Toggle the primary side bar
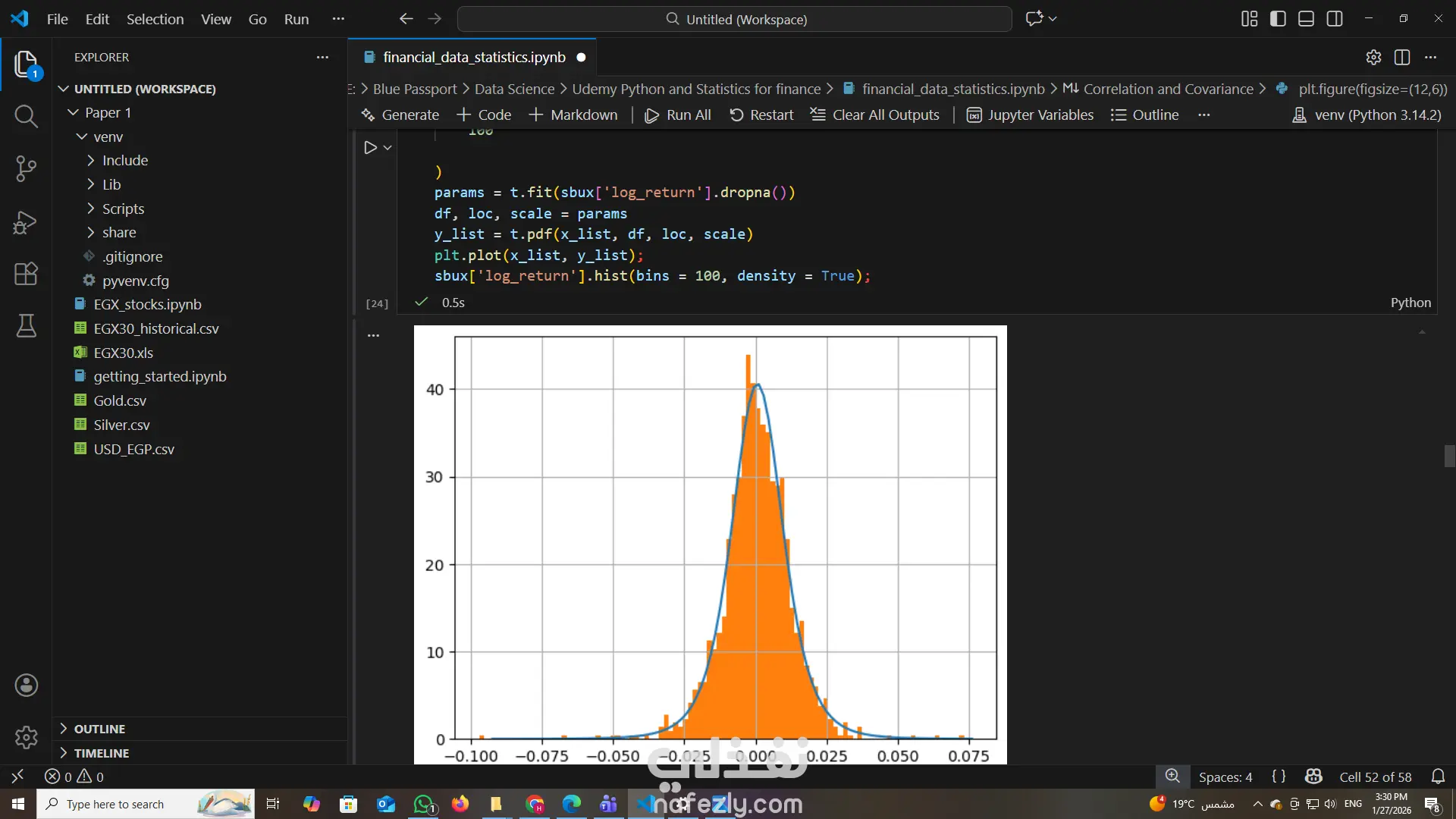Viewport: 1456px width, 819px height. pyautogui.click(x=1278, y=19)
